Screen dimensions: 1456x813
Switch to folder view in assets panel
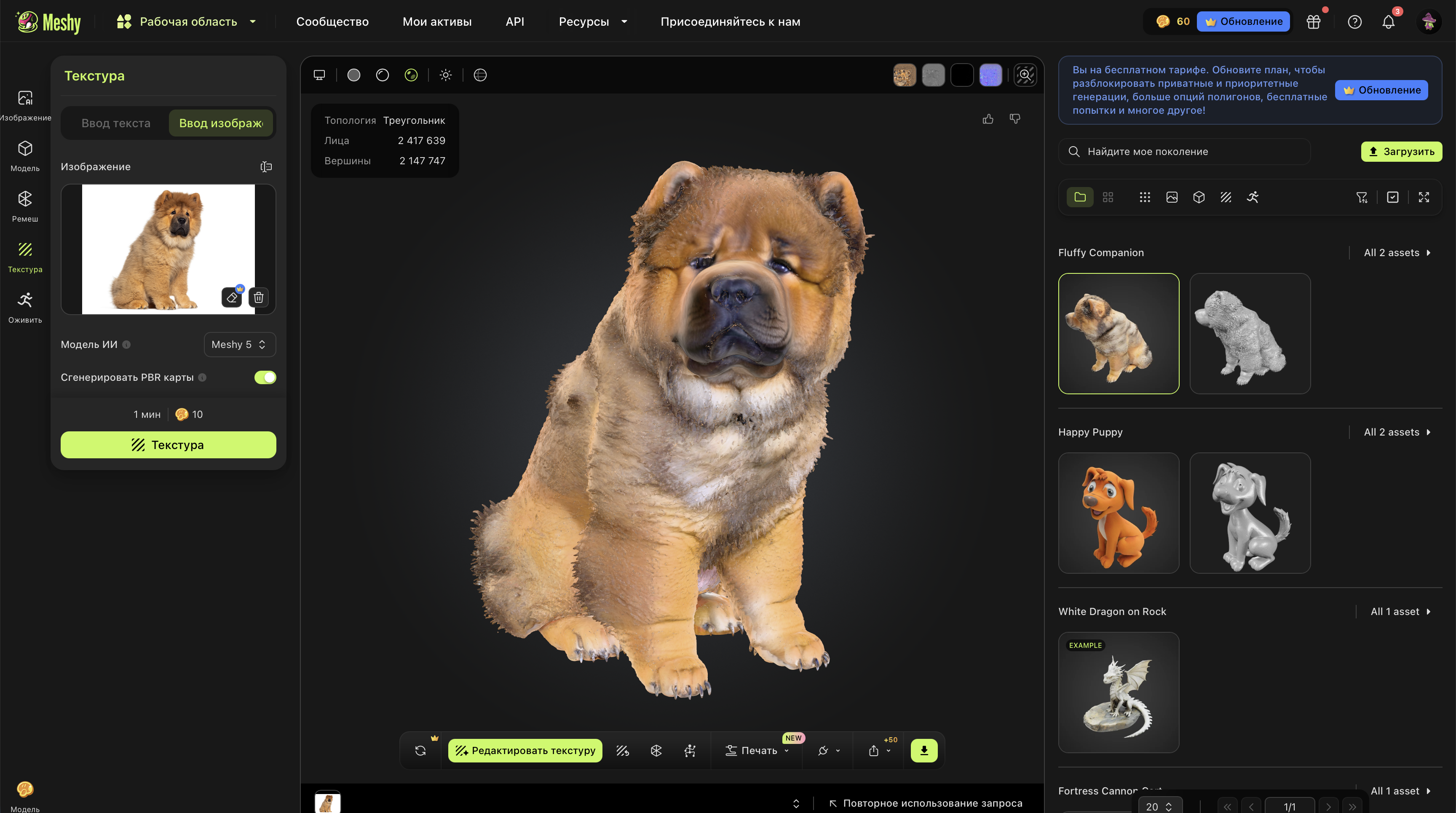[x=1079, y=197]
